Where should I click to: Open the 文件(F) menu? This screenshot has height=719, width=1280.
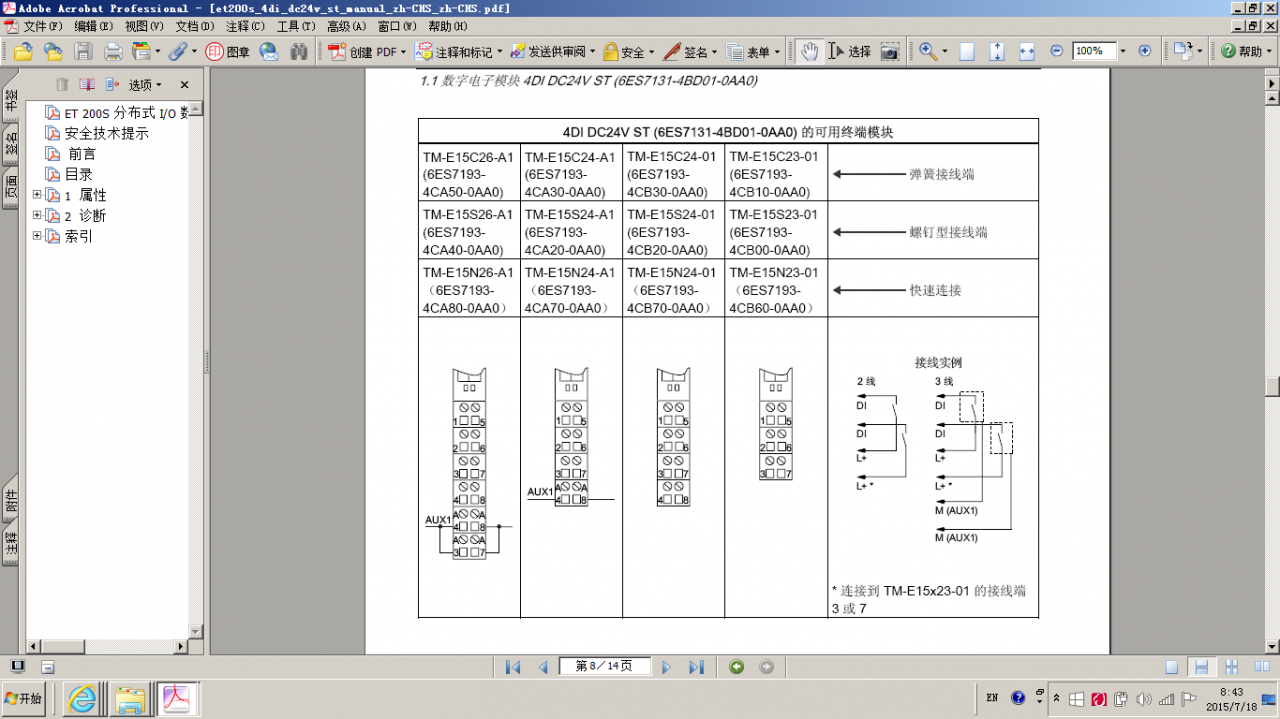[x=43, y=26]
